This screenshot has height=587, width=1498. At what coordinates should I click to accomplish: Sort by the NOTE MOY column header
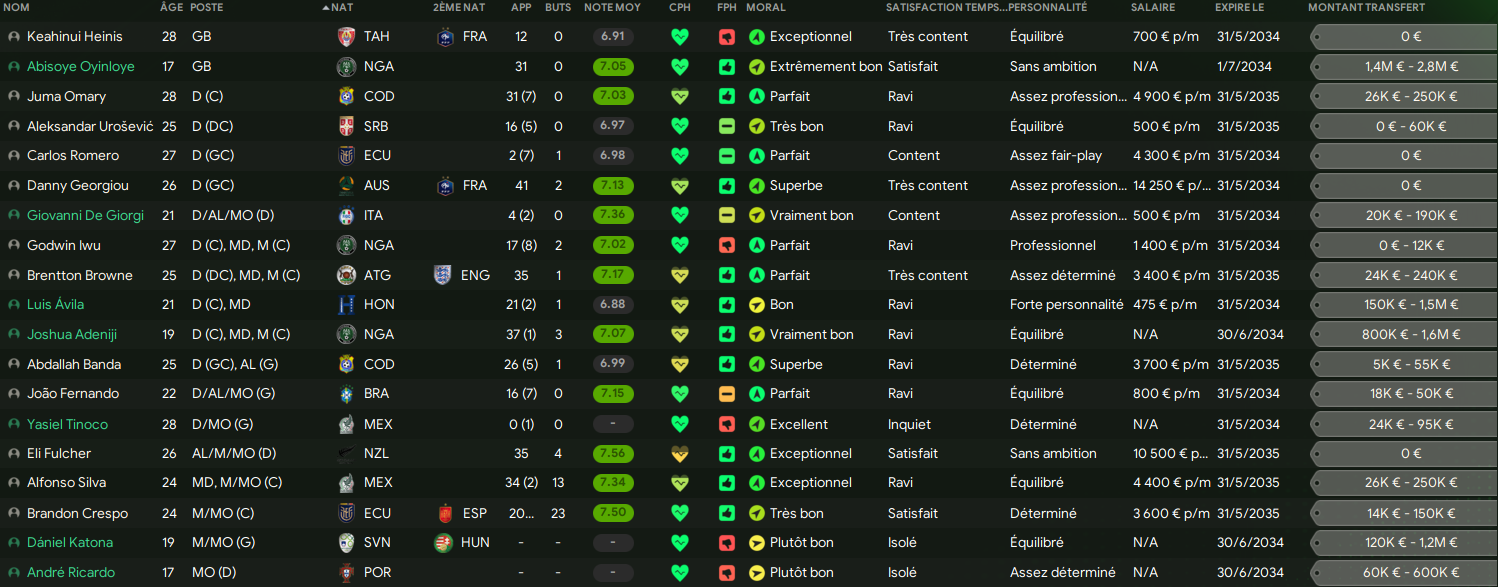click(612, 8)
